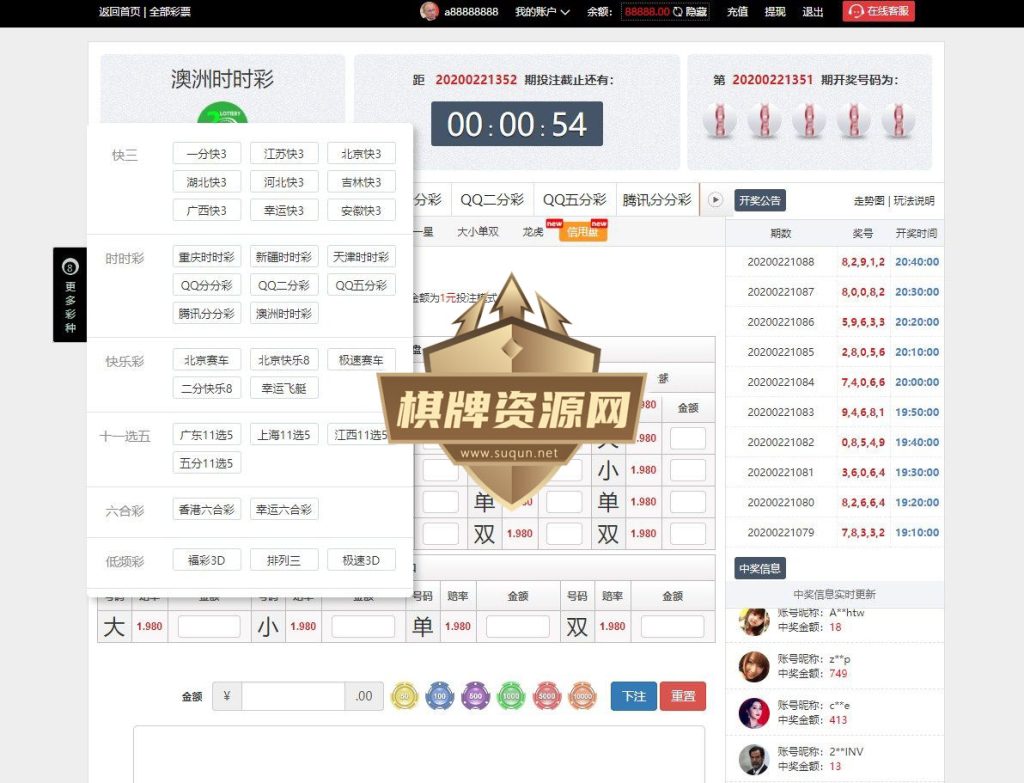
Task: Select the 500 betting chip
Action: coord(475,695)
